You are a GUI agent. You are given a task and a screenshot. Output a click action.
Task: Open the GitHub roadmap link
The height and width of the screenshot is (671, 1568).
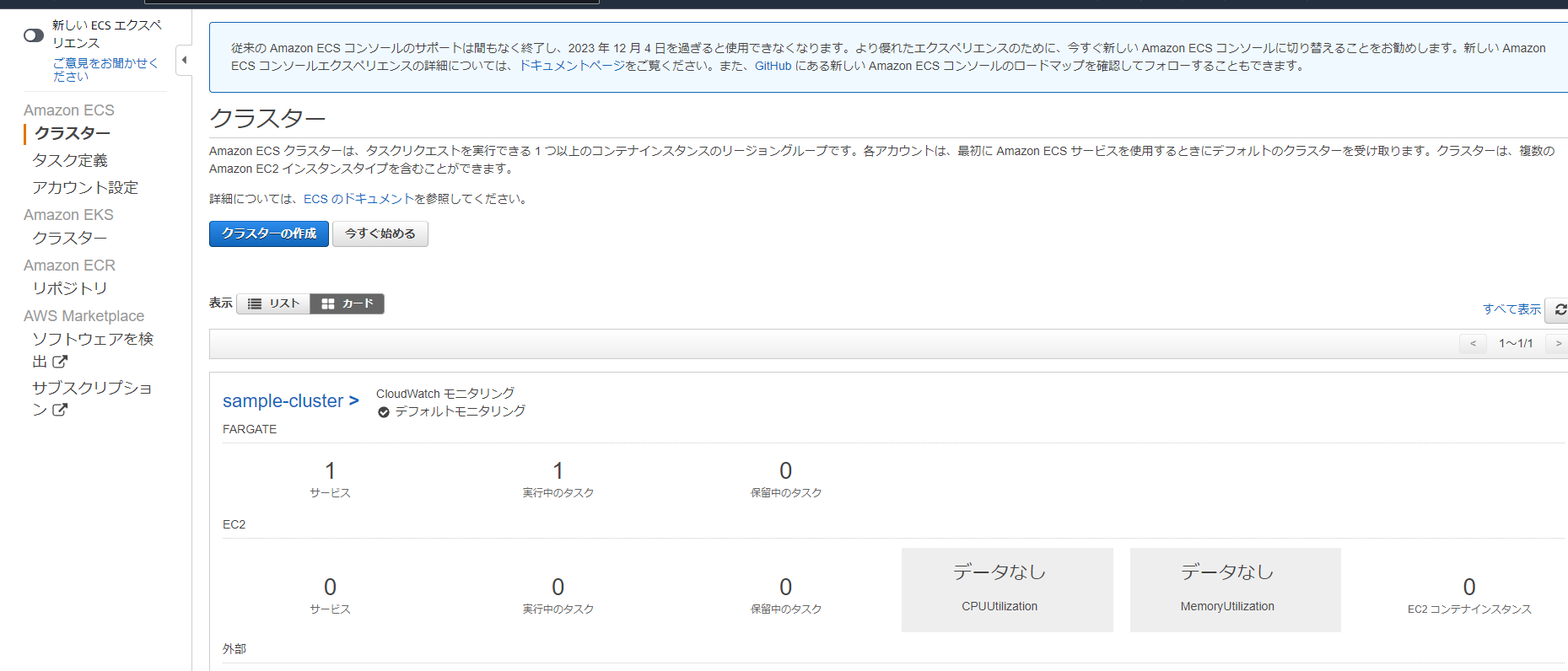[773, 66]
